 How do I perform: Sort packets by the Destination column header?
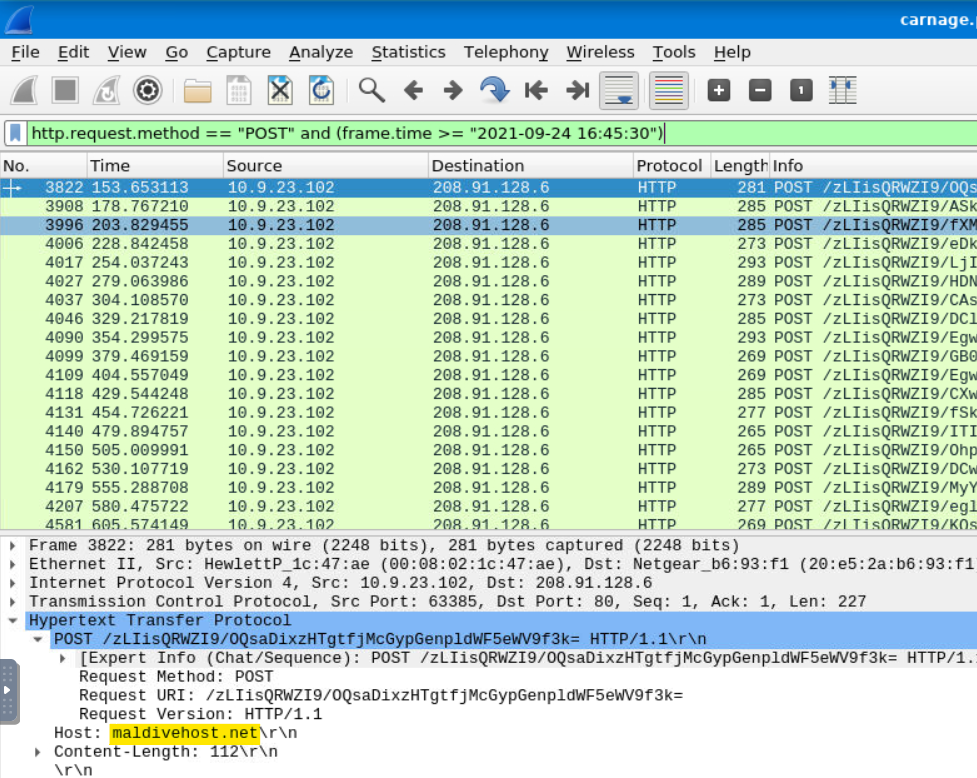(x=478, y=166)
